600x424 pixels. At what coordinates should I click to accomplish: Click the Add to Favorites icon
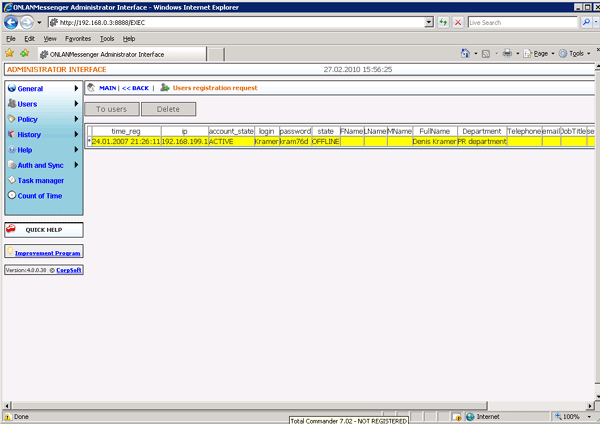click(x=24, y=53)
